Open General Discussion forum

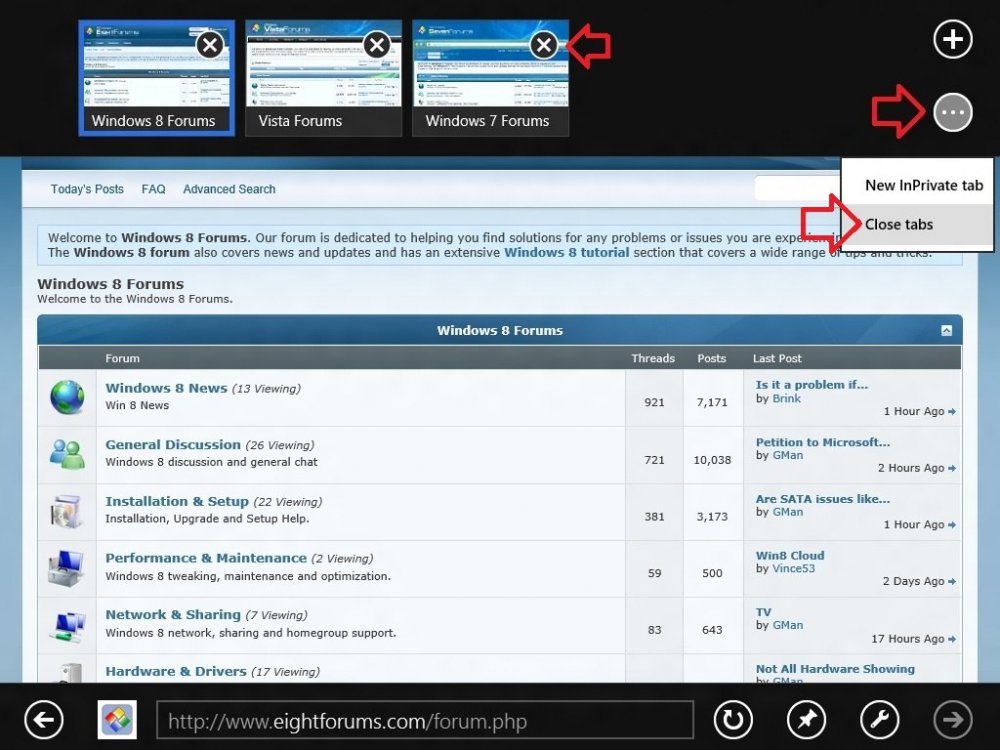click(x=173, y=445)
